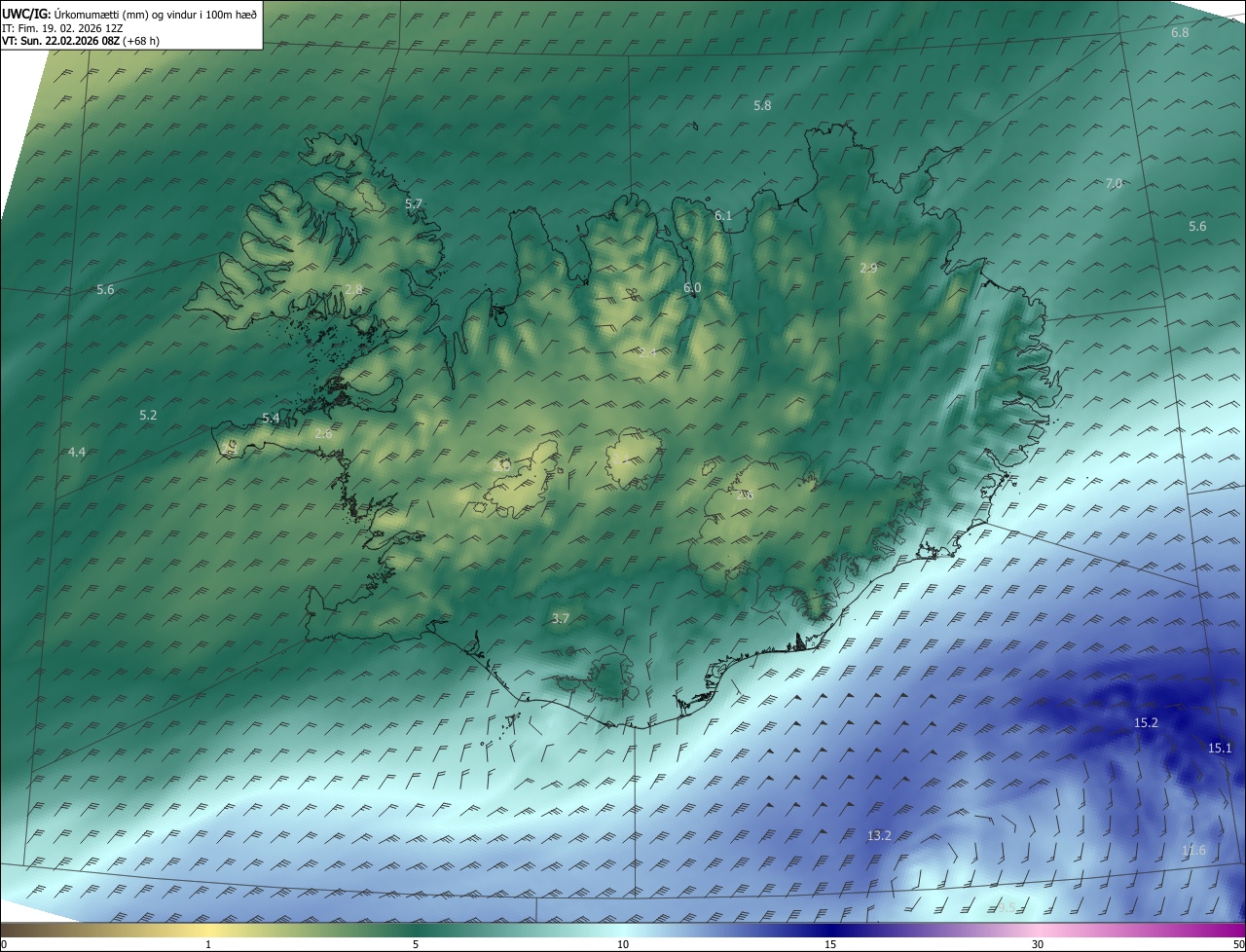Click the 15 label on the color scale
Image resolution: width=1246 pixels, height=952 pixels.
point(830,944)
